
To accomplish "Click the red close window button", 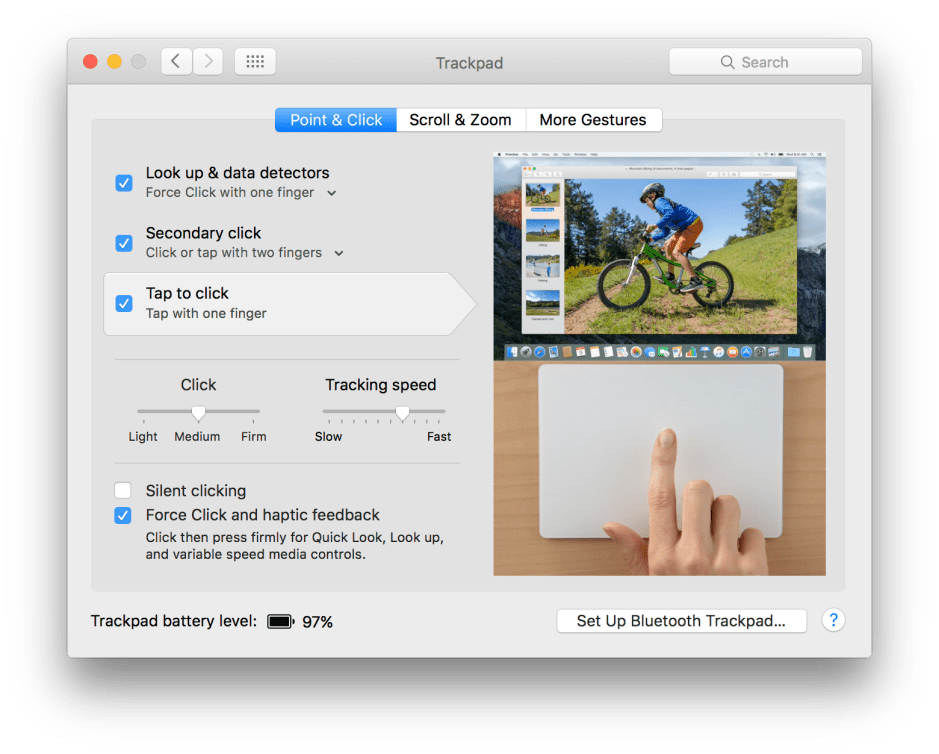I will click(90, 62).
